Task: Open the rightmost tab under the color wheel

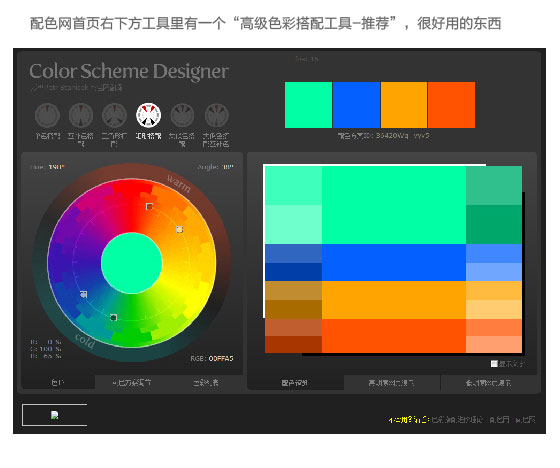Action: (206, 383)
